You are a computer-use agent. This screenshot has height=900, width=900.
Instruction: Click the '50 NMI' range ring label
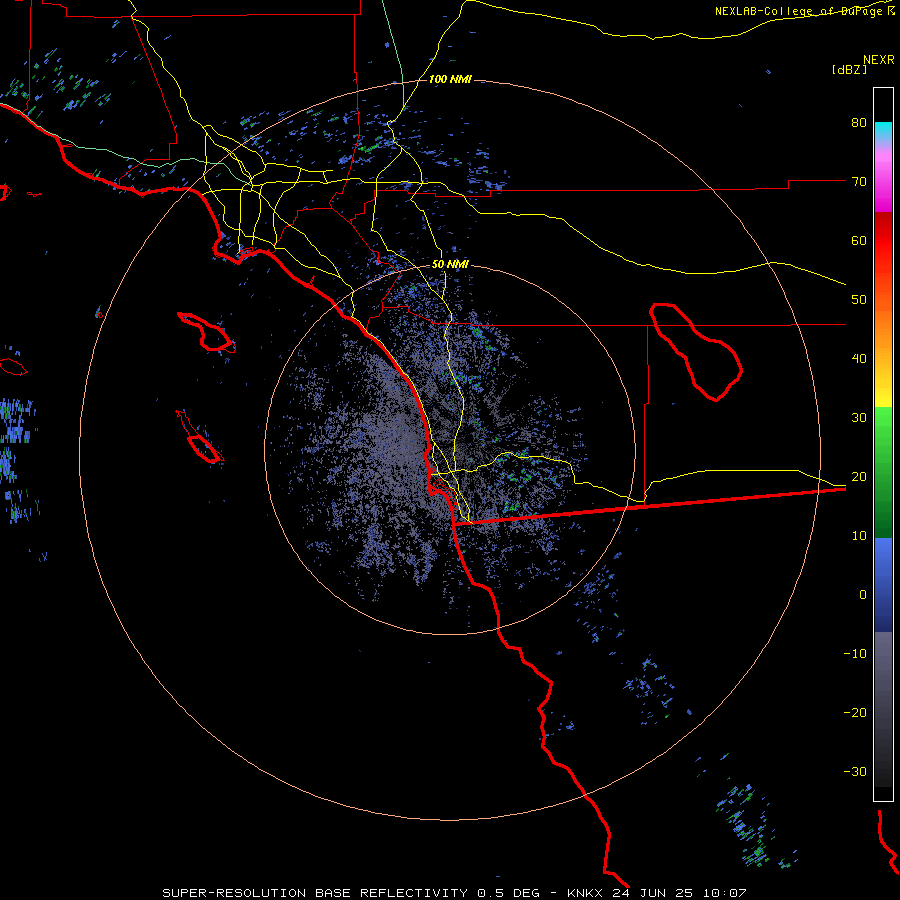450,265
